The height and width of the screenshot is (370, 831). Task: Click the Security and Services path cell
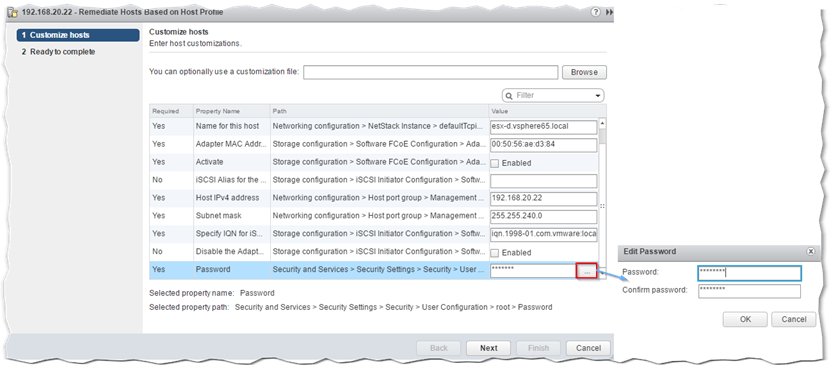378,270
